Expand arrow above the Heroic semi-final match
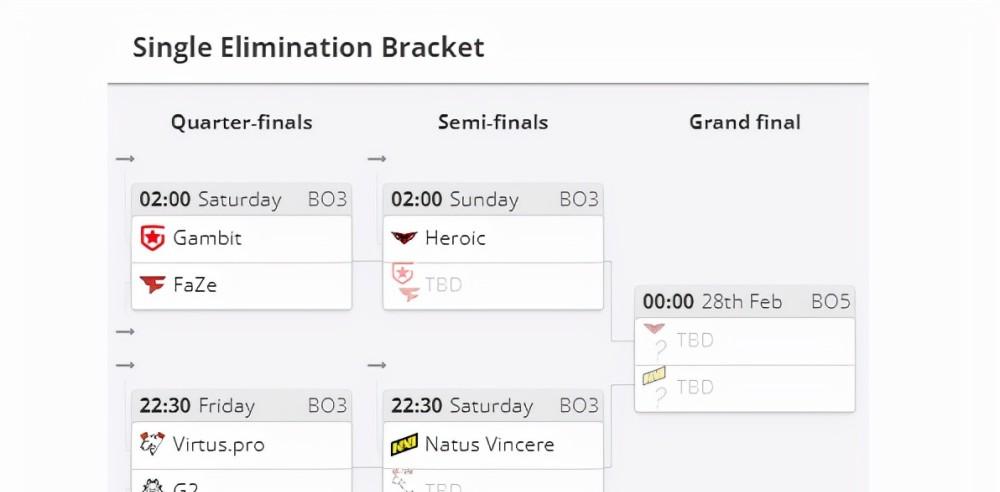Image resolution: width=1000 pixels, height=492 pixels. tap(377, 158)
